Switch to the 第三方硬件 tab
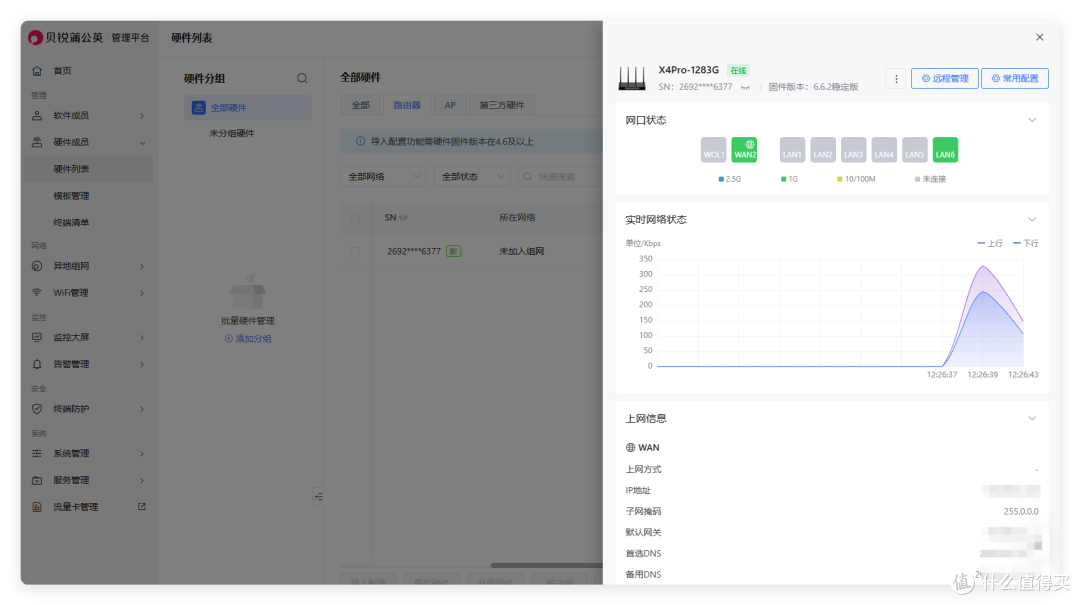 point(502,105)
